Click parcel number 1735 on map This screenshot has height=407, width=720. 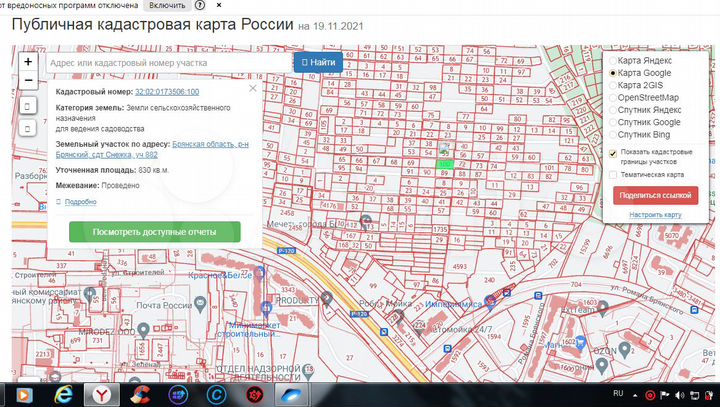[x=440, y=229]
